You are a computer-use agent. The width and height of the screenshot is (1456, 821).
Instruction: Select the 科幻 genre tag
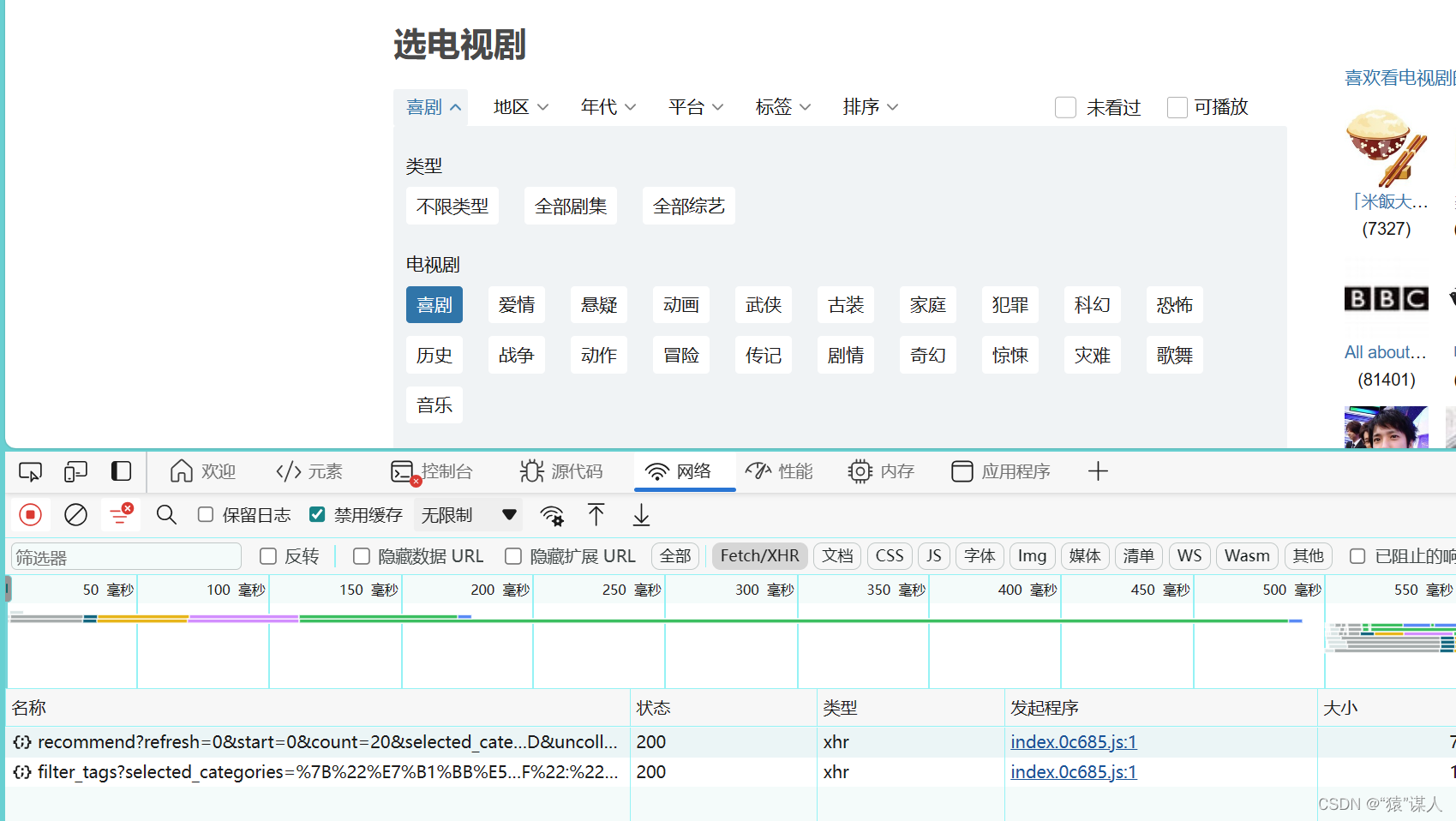point(1093,305)
